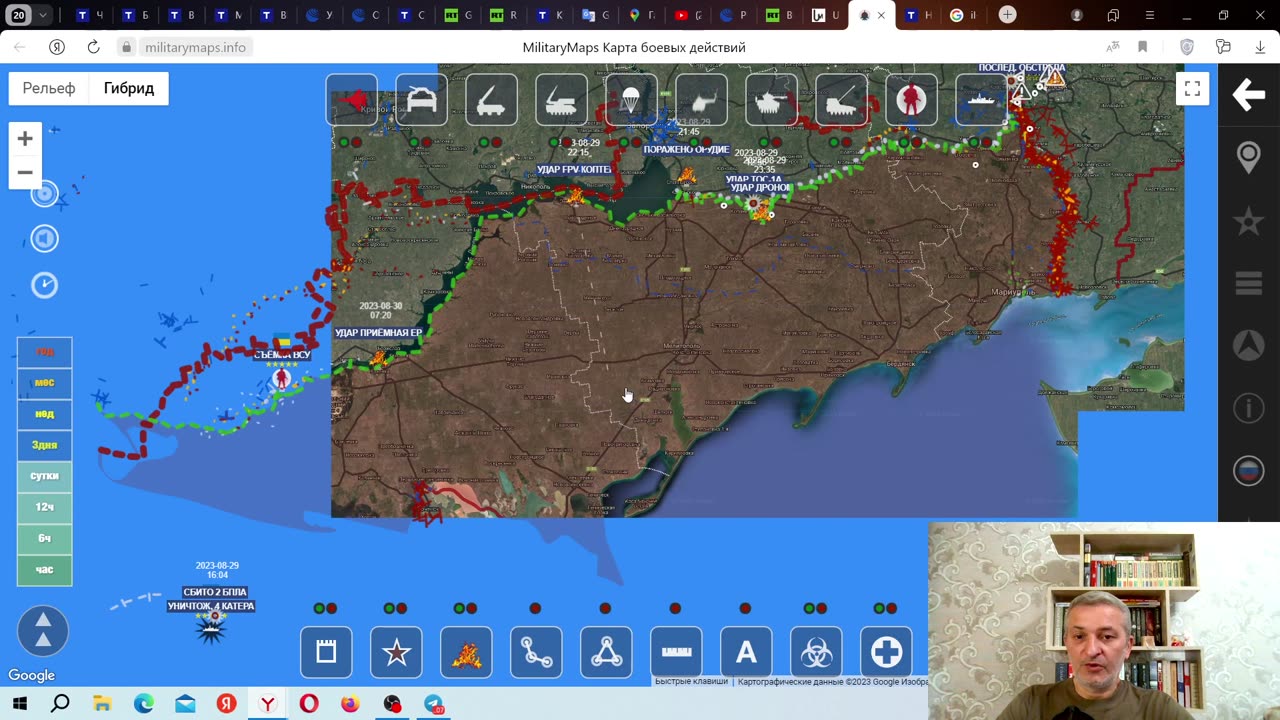Screen dimensions: 1280x720
Task: Select the rocket launcher truck icon
Action: [x=492, y=100]
